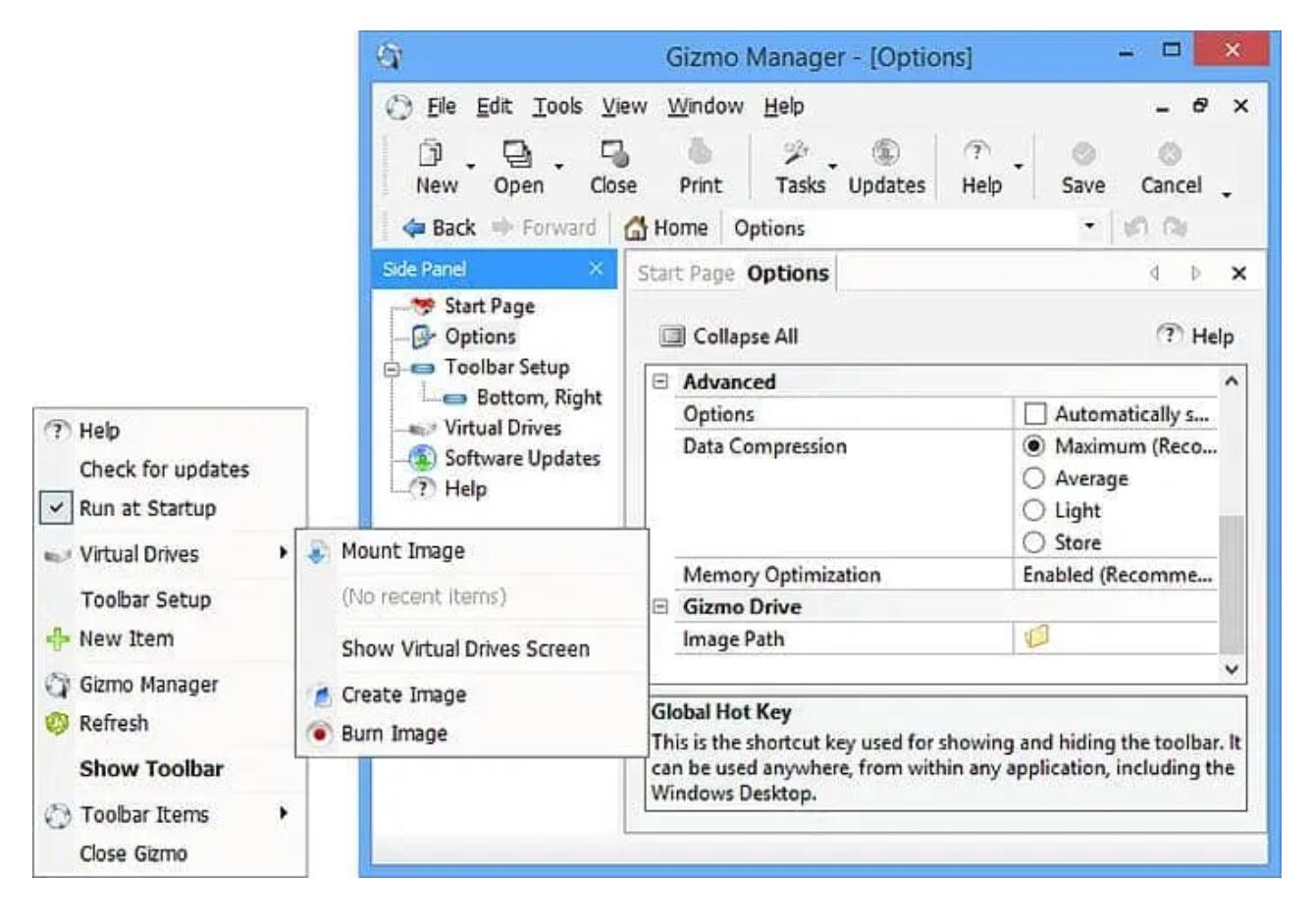The width and height of the screenshot is (1313, 924).
Task: Select Average data compression radio
Action: [x=1033, y=479]
